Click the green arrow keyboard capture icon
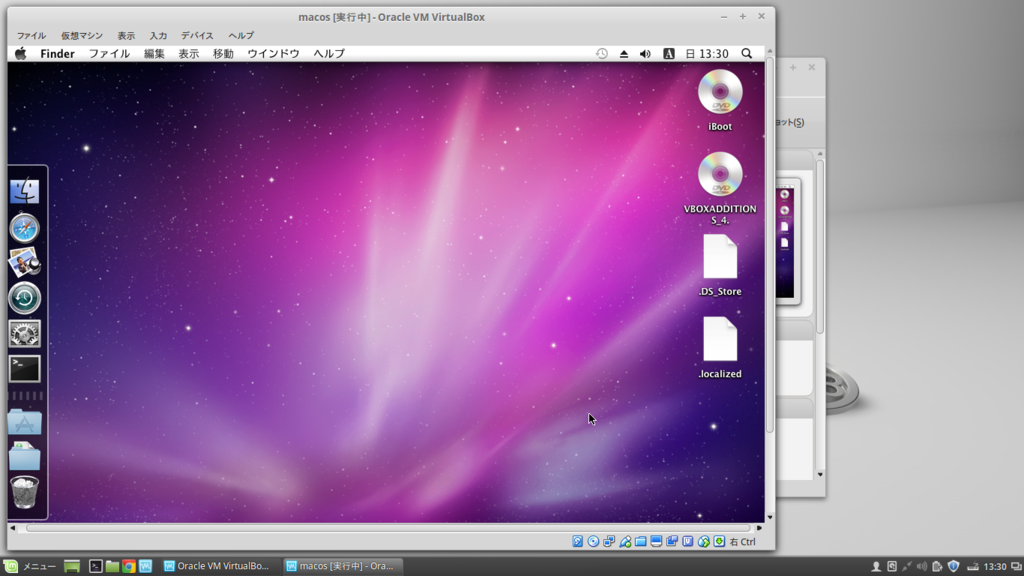Image resolution: width=1024 pixels, height=576 pixels. pyautogui.click(x=719, y=541)
